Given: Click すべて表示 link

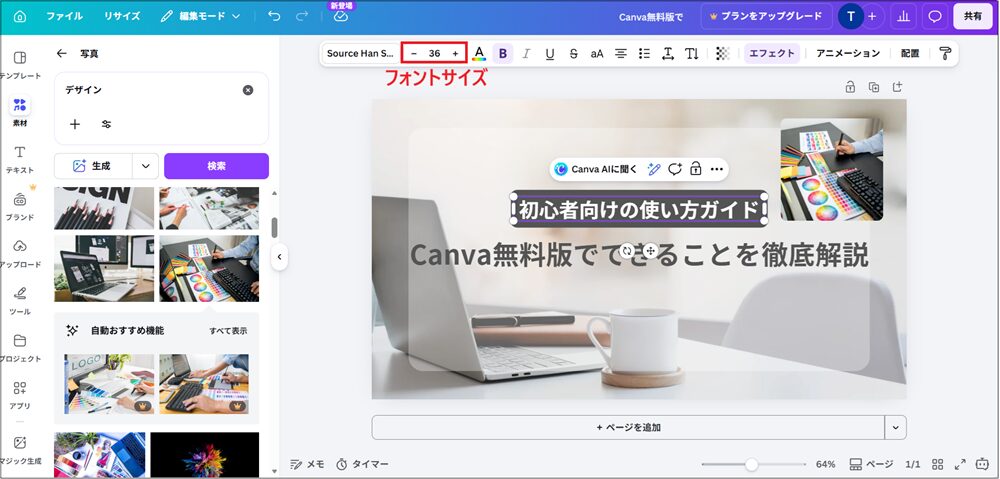Looking at the screenshot, I should click(x=228, y=331).
